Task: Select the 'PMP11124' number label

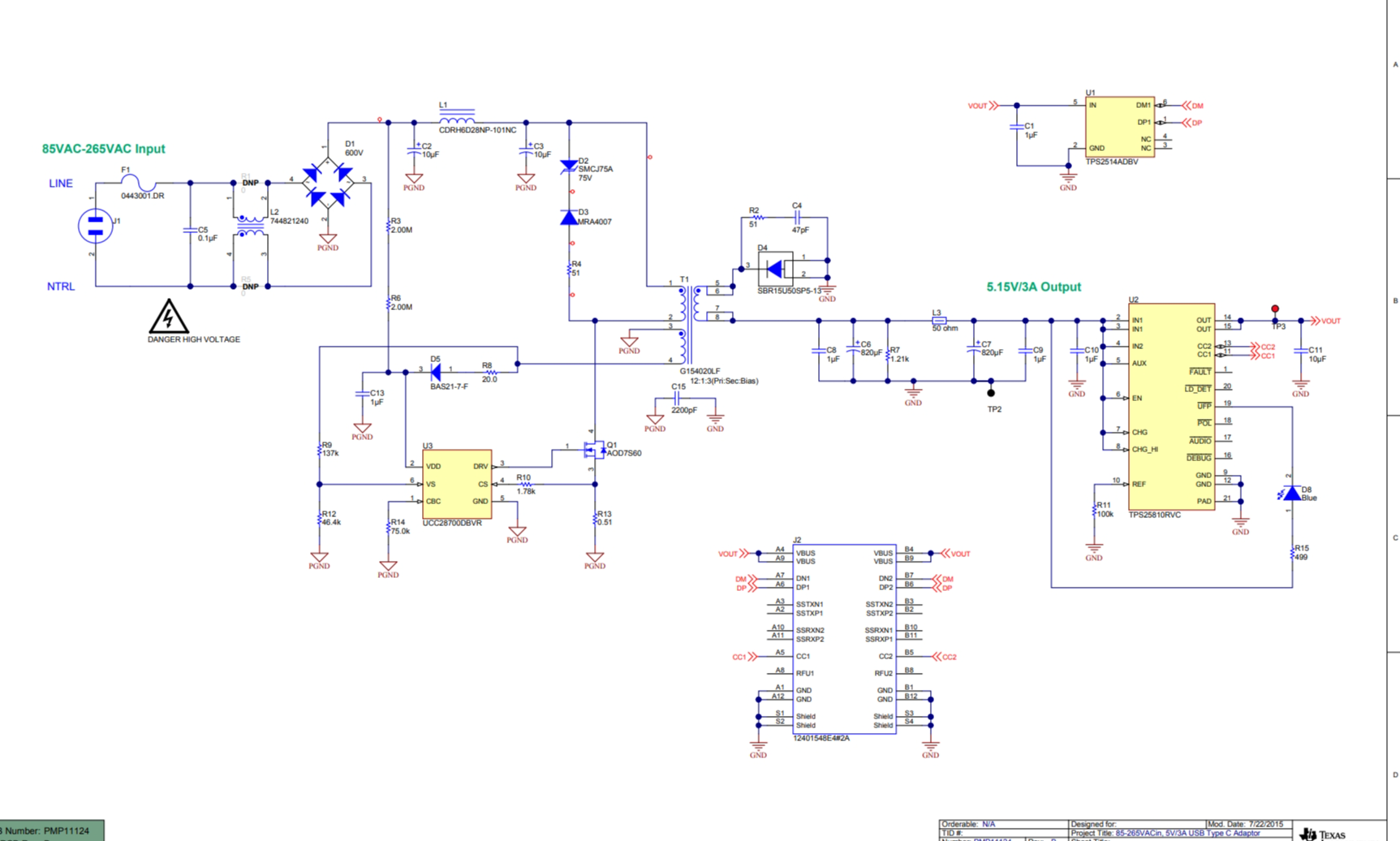Action: point(67,830)
